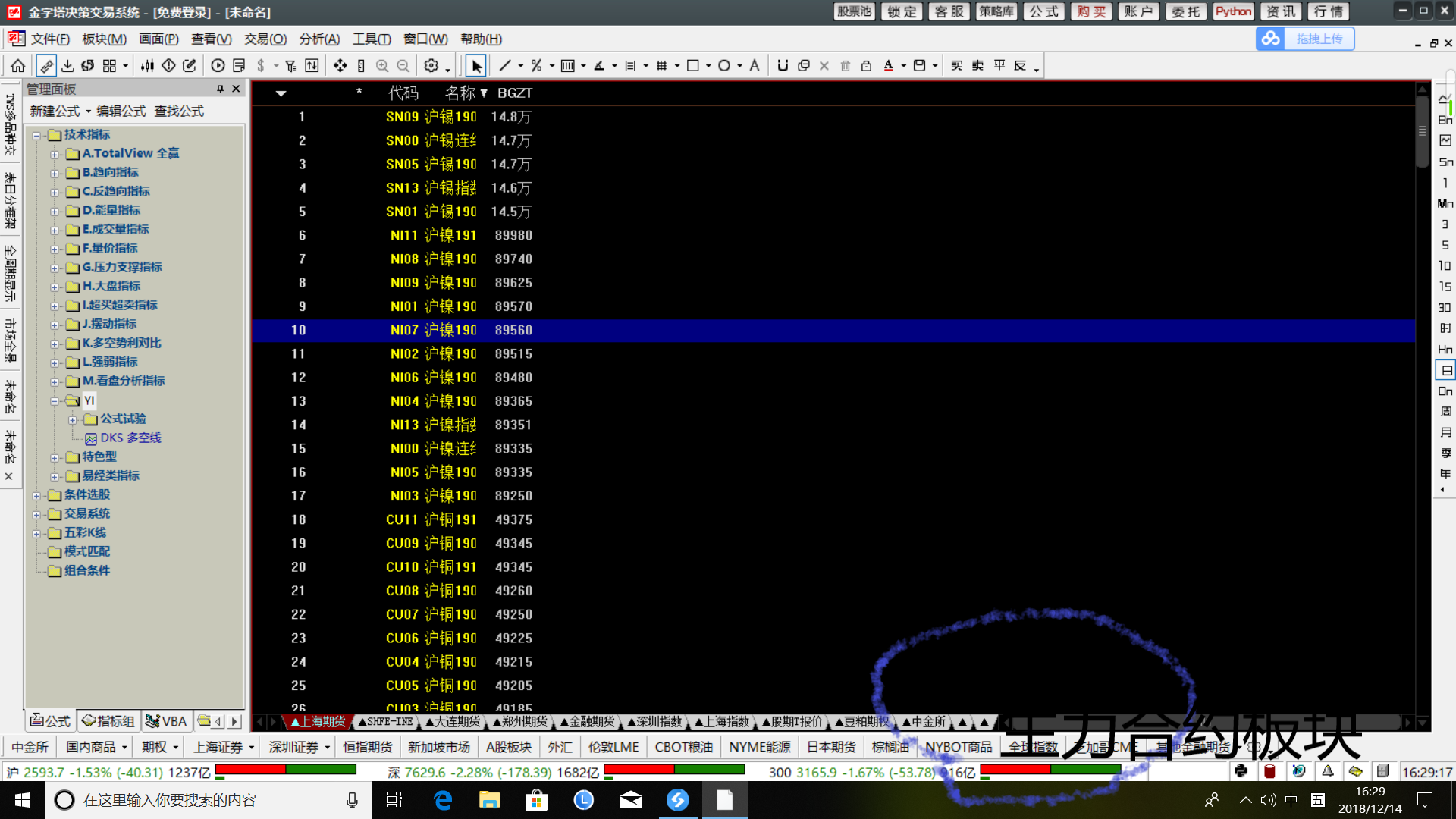Screen dimensions: 1456x819
Task: Select the rectangle drawing tool
Action: [x=692, y=66]
